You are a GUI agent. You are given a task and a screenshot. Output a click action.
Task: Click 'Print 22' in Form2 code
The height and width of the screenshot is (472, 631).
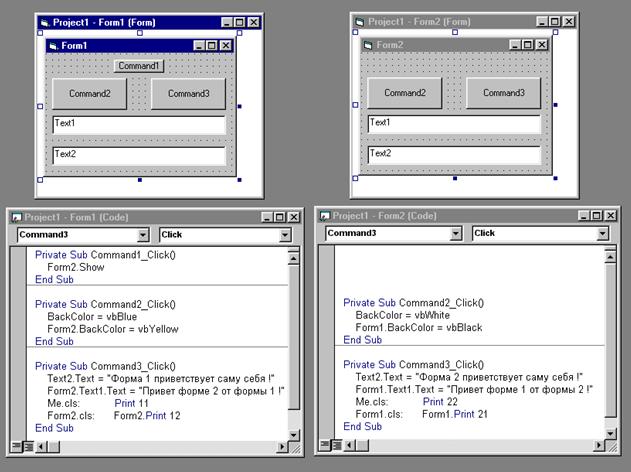440,402
